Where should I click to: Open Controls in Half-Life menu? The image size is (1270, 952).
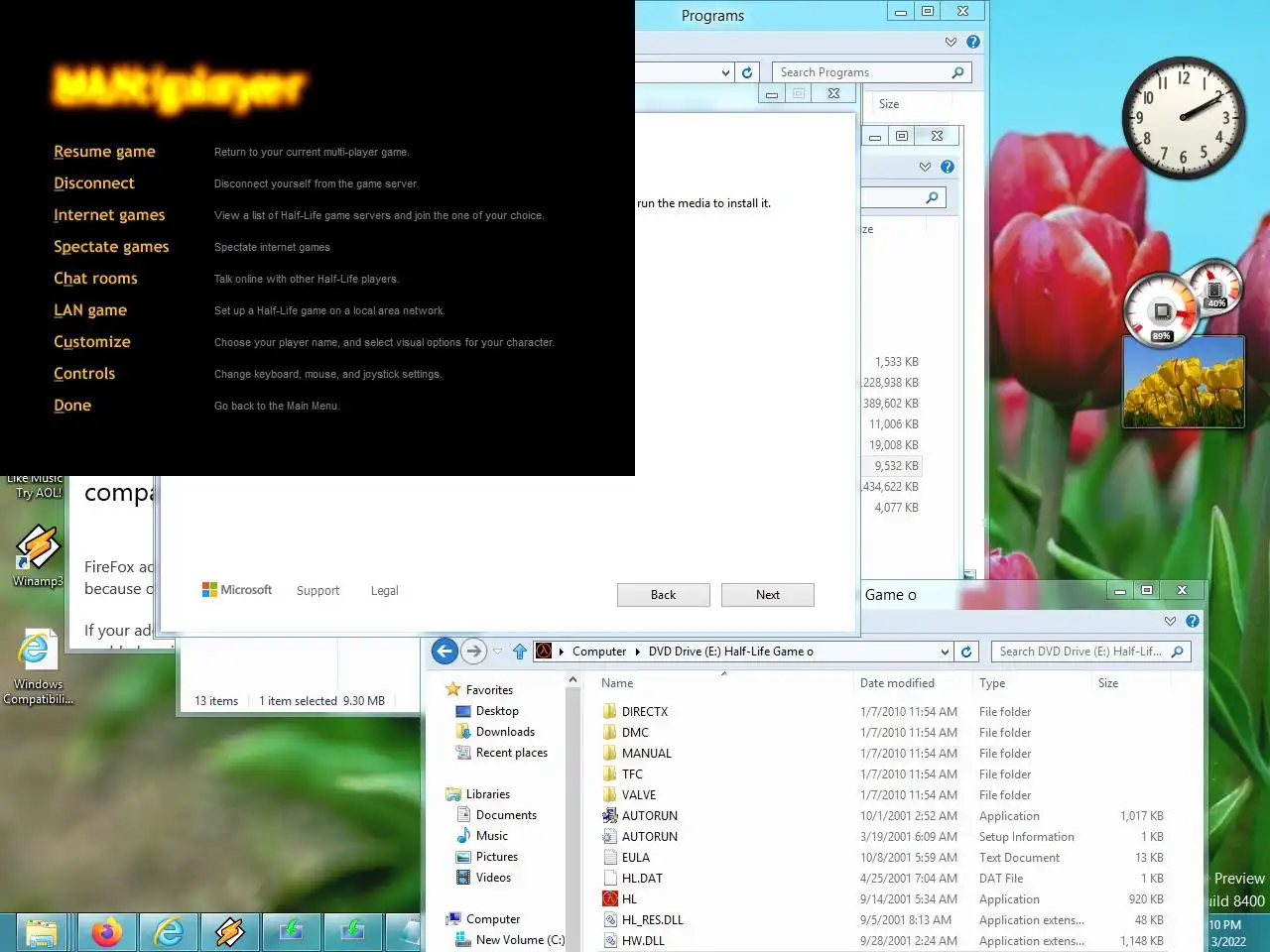pyautogui.click(x=84, y=374)
